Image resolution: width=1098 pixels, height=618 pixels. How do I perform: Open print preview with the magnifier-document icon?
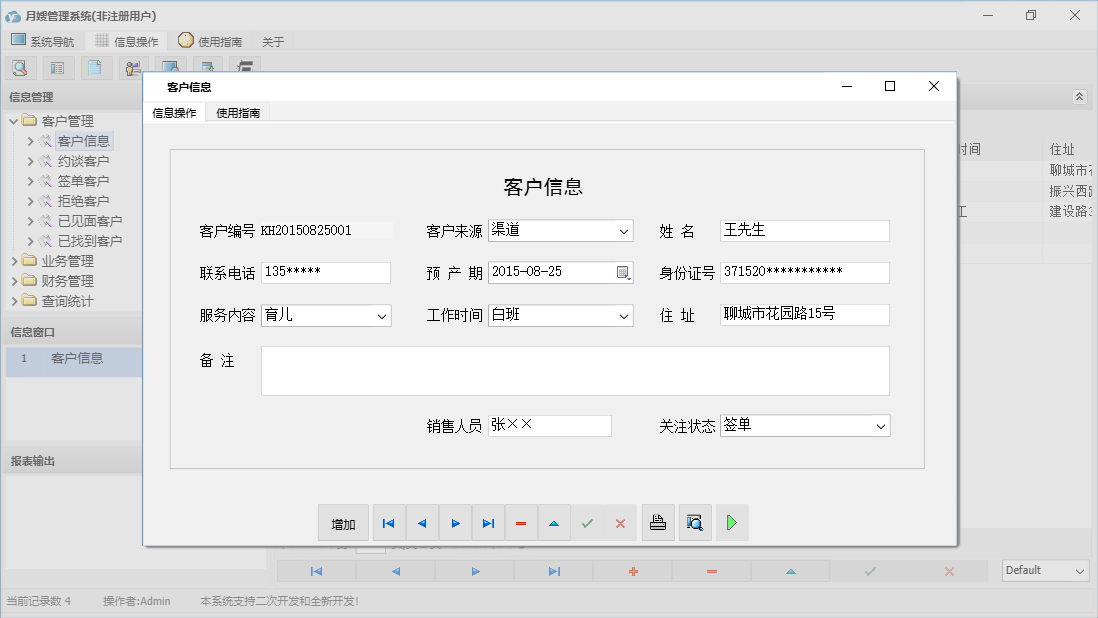695,522
